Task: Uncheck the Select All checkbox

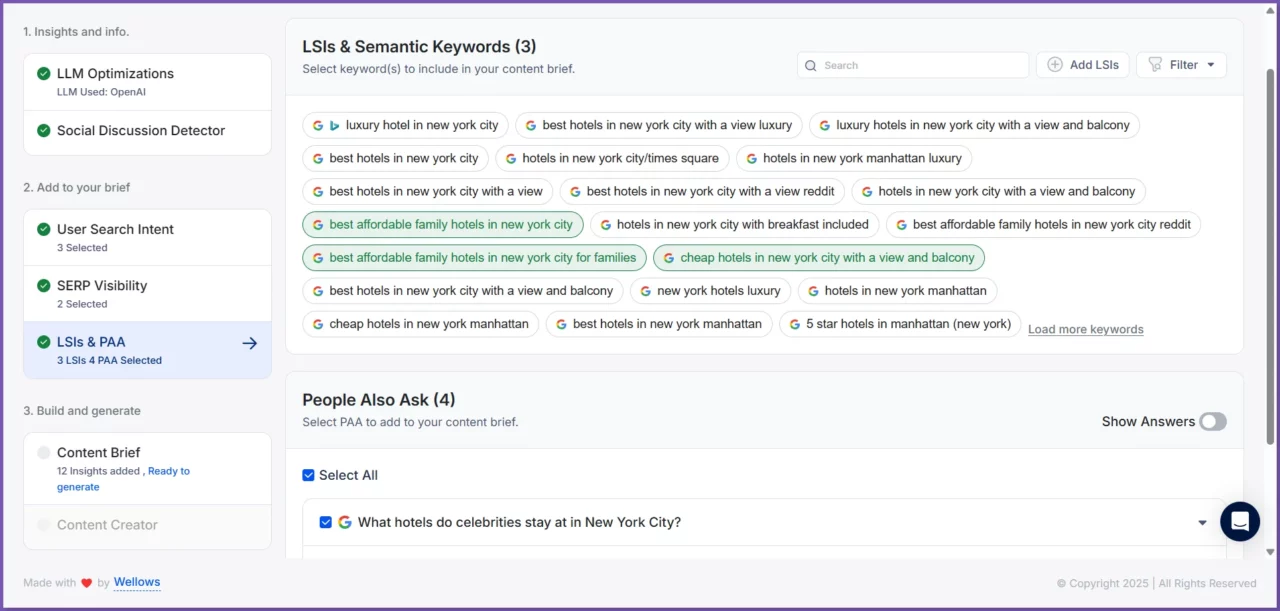Action: [x=308, y=475]
